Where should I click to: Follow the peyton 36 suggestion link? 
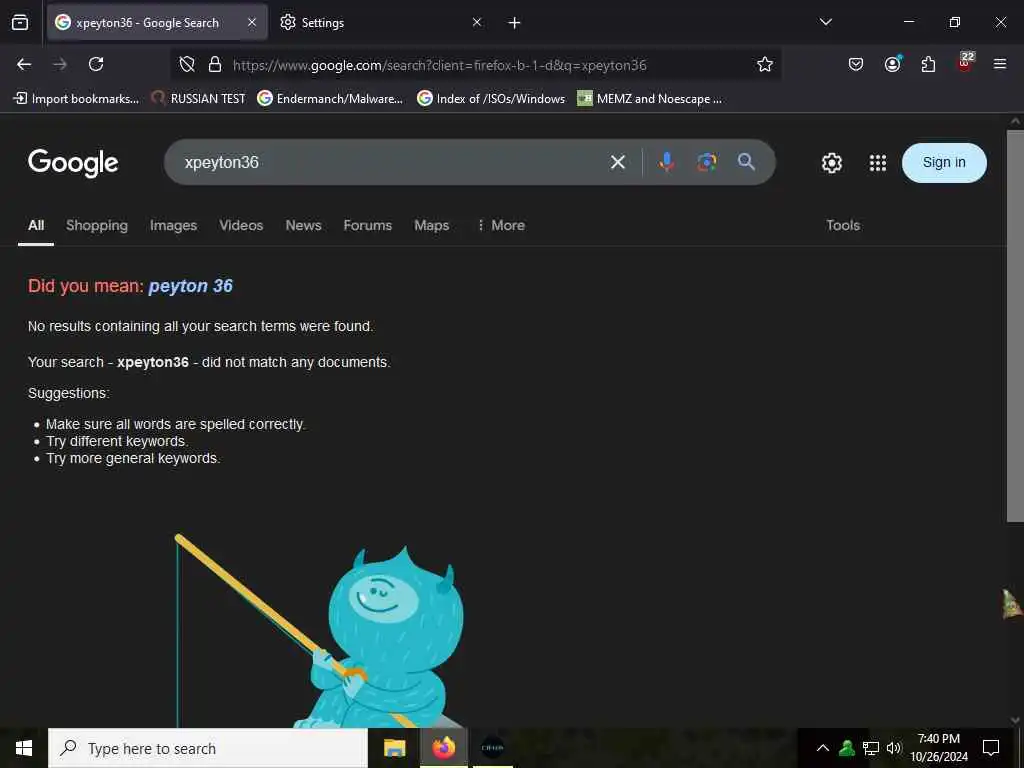tap(191, 286)
